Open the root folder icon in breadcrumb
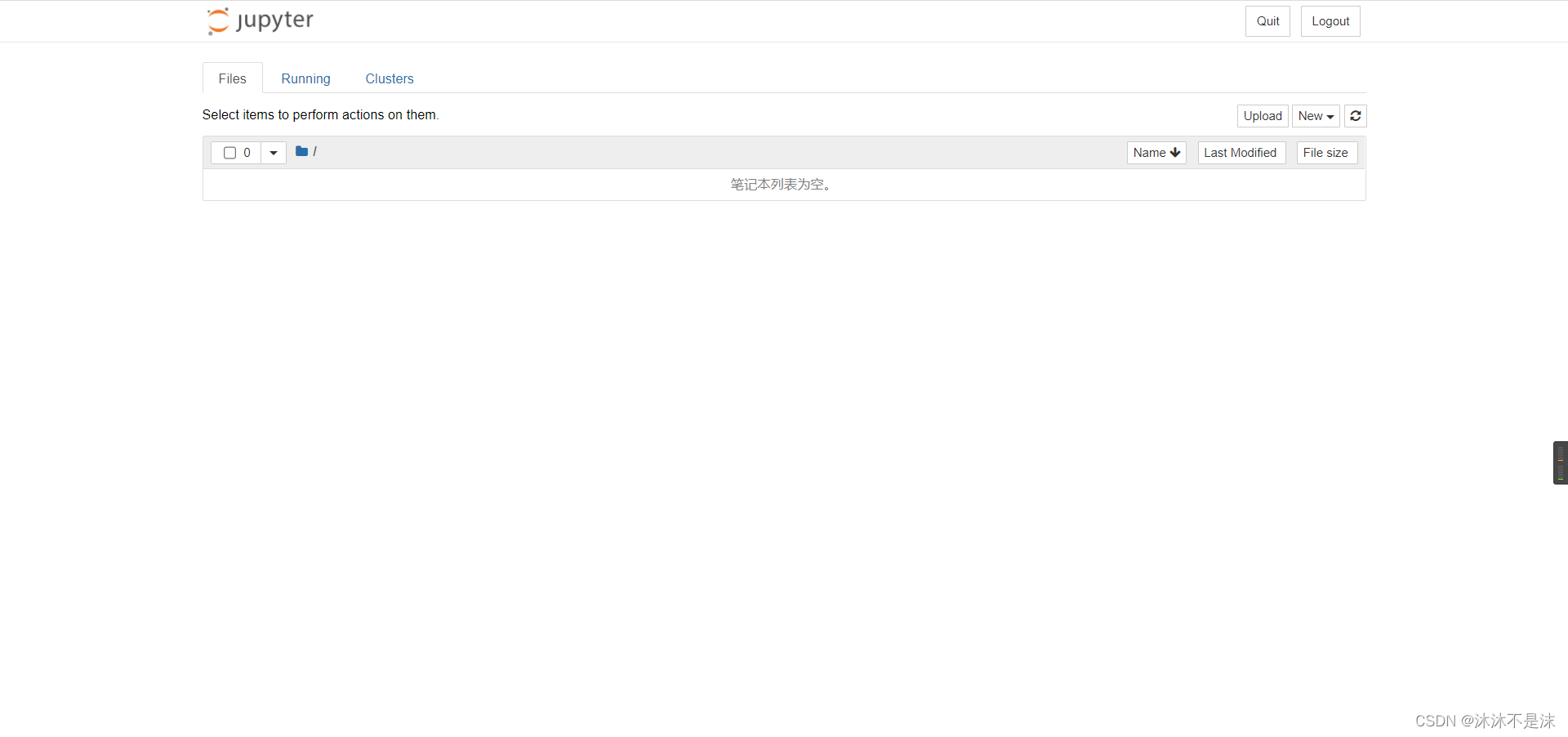1568x737 pixels. (x=301, y=151)
